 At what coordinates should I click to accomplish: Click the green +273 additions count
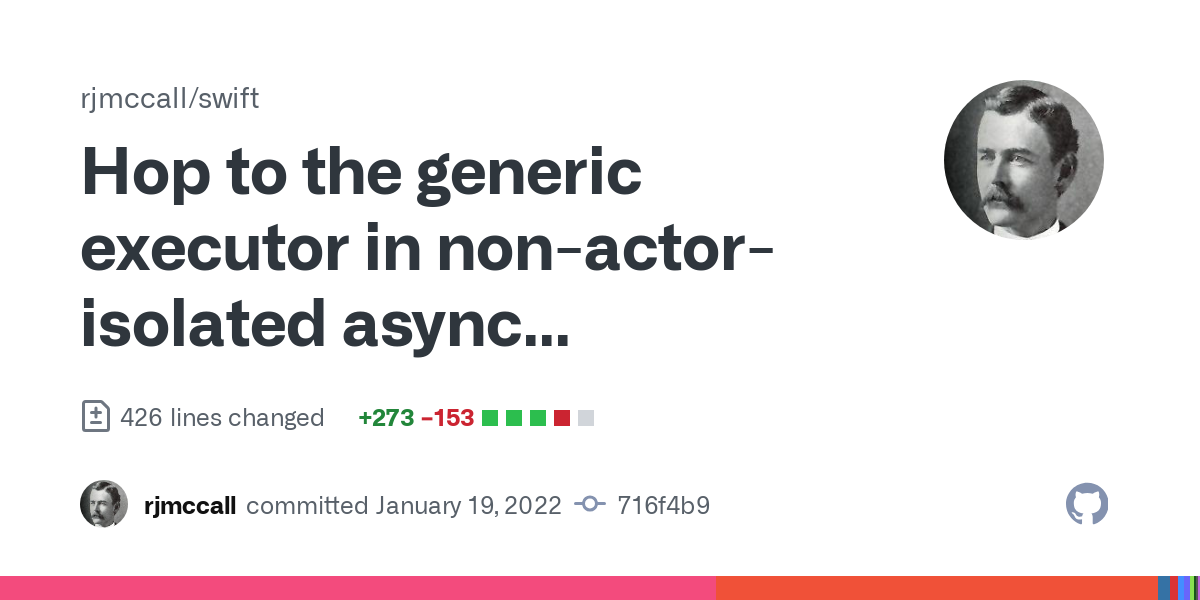(x=386, y=418)
